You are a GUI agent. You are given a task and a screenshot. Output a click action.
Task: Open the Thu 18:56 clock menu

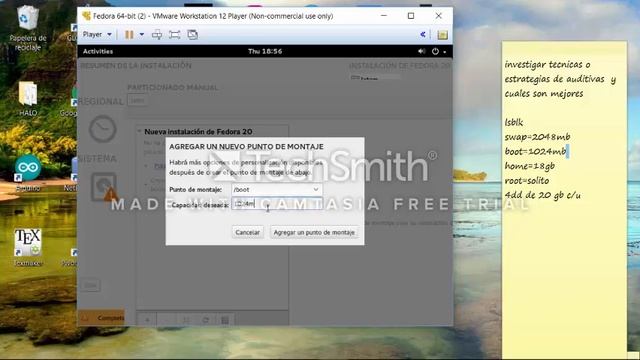coord(265,51)
